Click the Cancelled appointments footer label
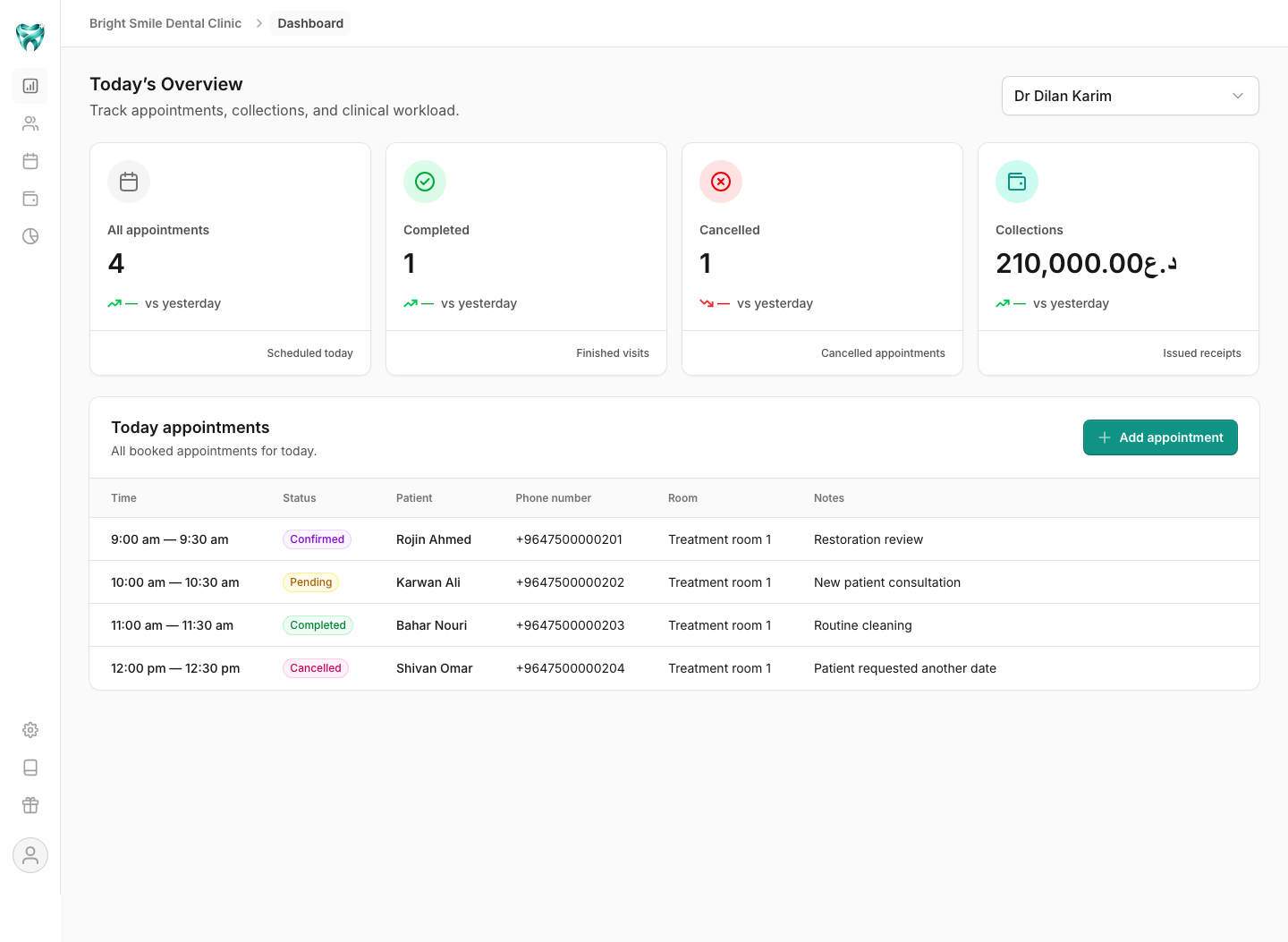The image size is (1288, 942). [x=883, y=353]
